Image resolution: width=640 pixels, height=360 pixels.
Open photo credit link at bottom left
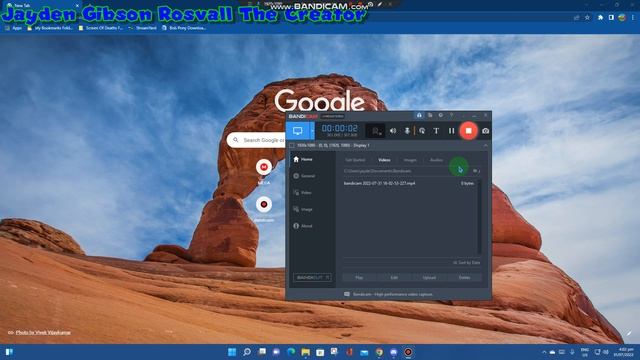click(43, 333)
